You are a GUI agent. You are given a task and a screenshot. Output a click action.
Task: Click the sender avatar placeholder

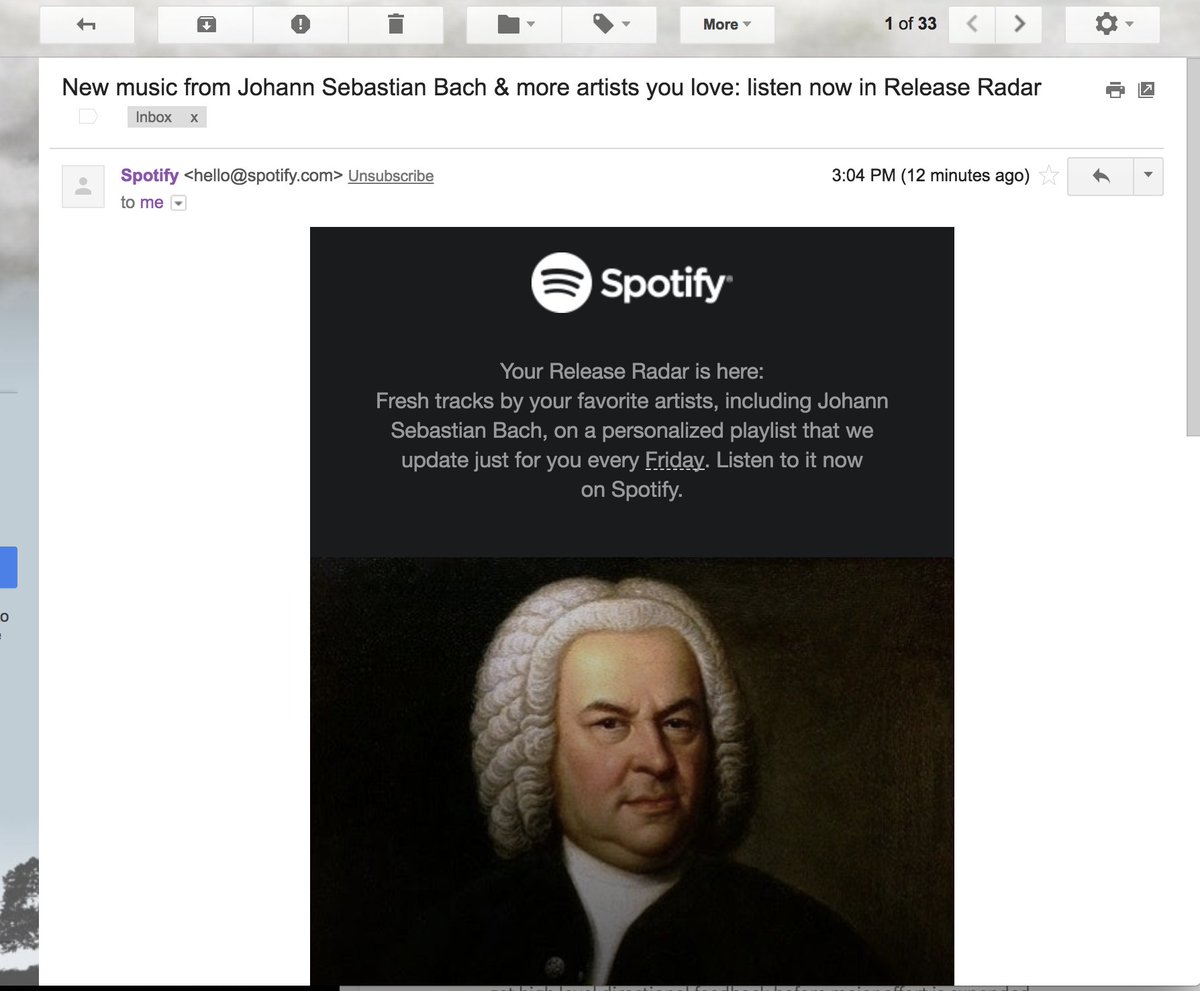click(x=84, y=186)
